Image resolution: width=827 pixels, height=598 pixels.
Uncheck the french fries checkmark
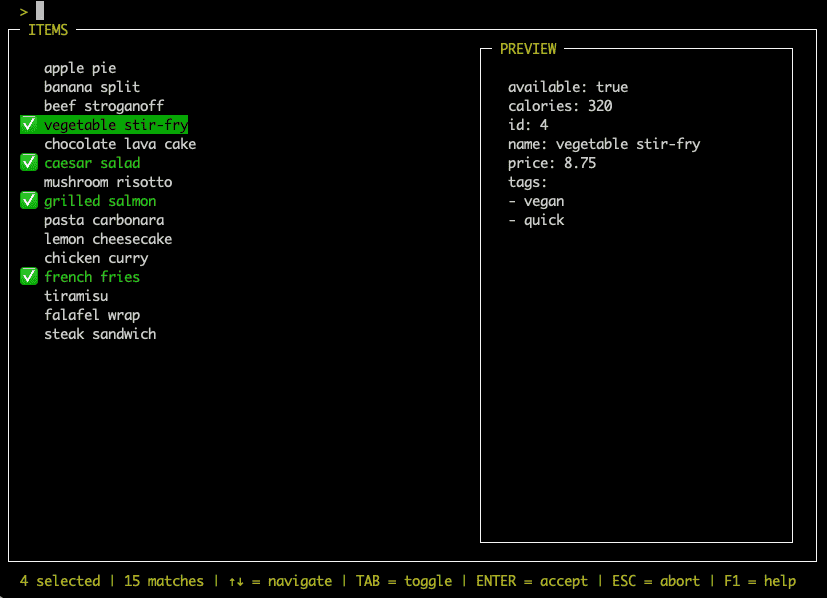point(29,277)
